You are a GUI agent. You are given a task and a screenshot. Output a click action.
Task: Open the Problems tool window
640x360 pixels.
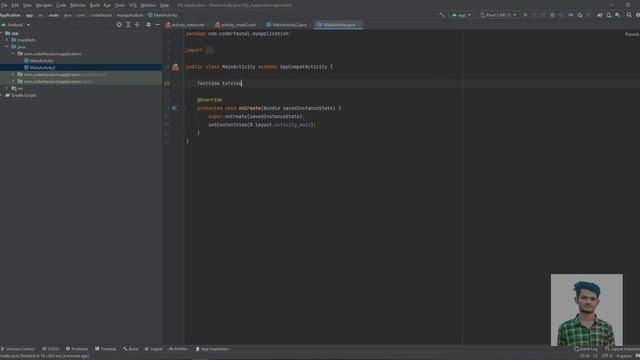(77, 349)
